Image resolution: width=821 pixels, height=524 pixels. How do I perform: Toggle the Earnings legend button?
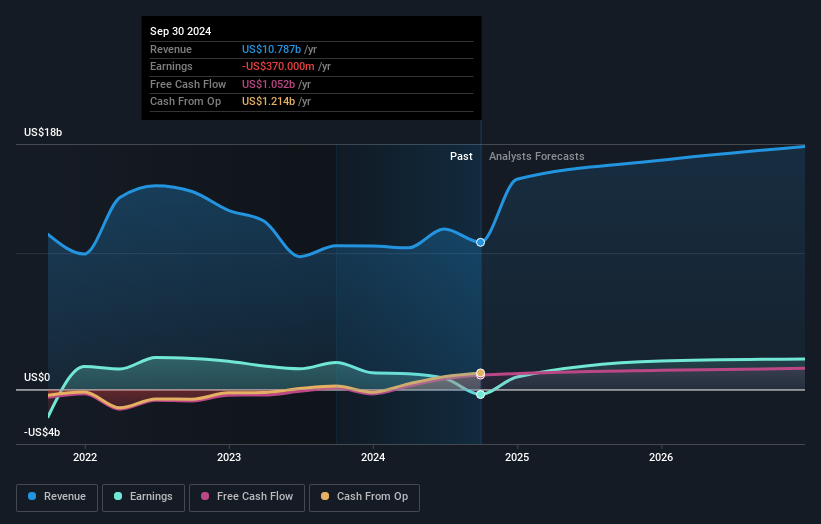tap(143, 497)
